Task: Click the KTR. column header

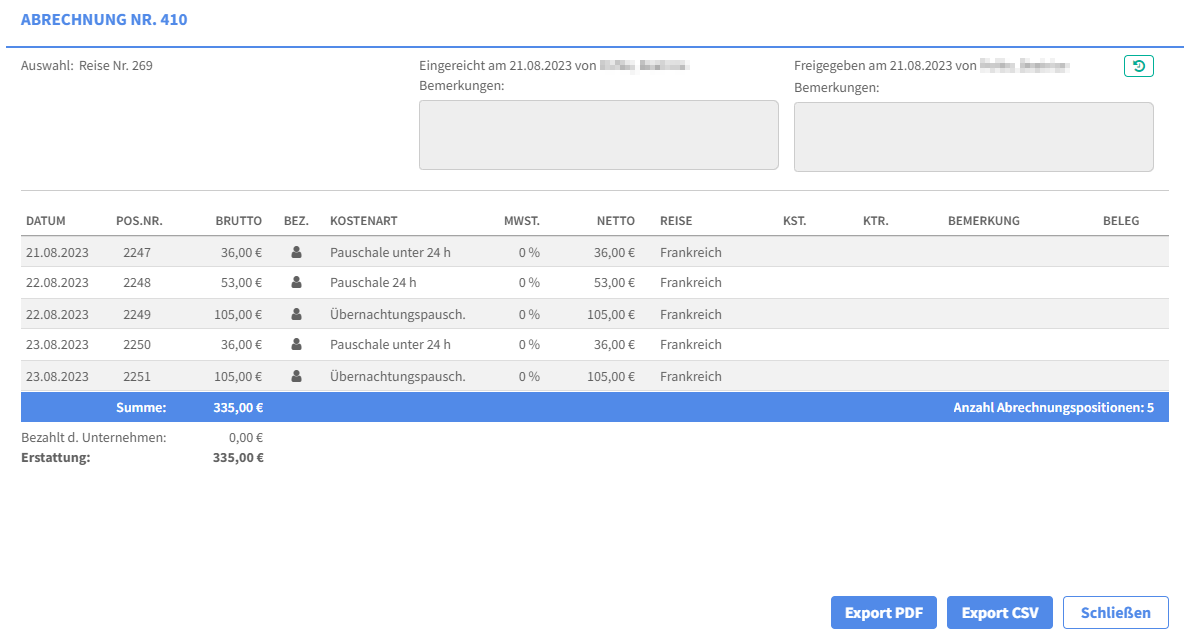Action: tap(876, 221)
